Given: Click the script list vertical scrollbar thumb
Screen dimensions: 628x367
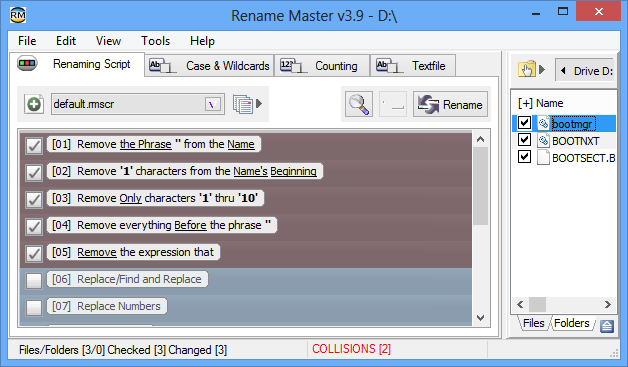Looking at the screenshot, I should (x=481, y=186).
